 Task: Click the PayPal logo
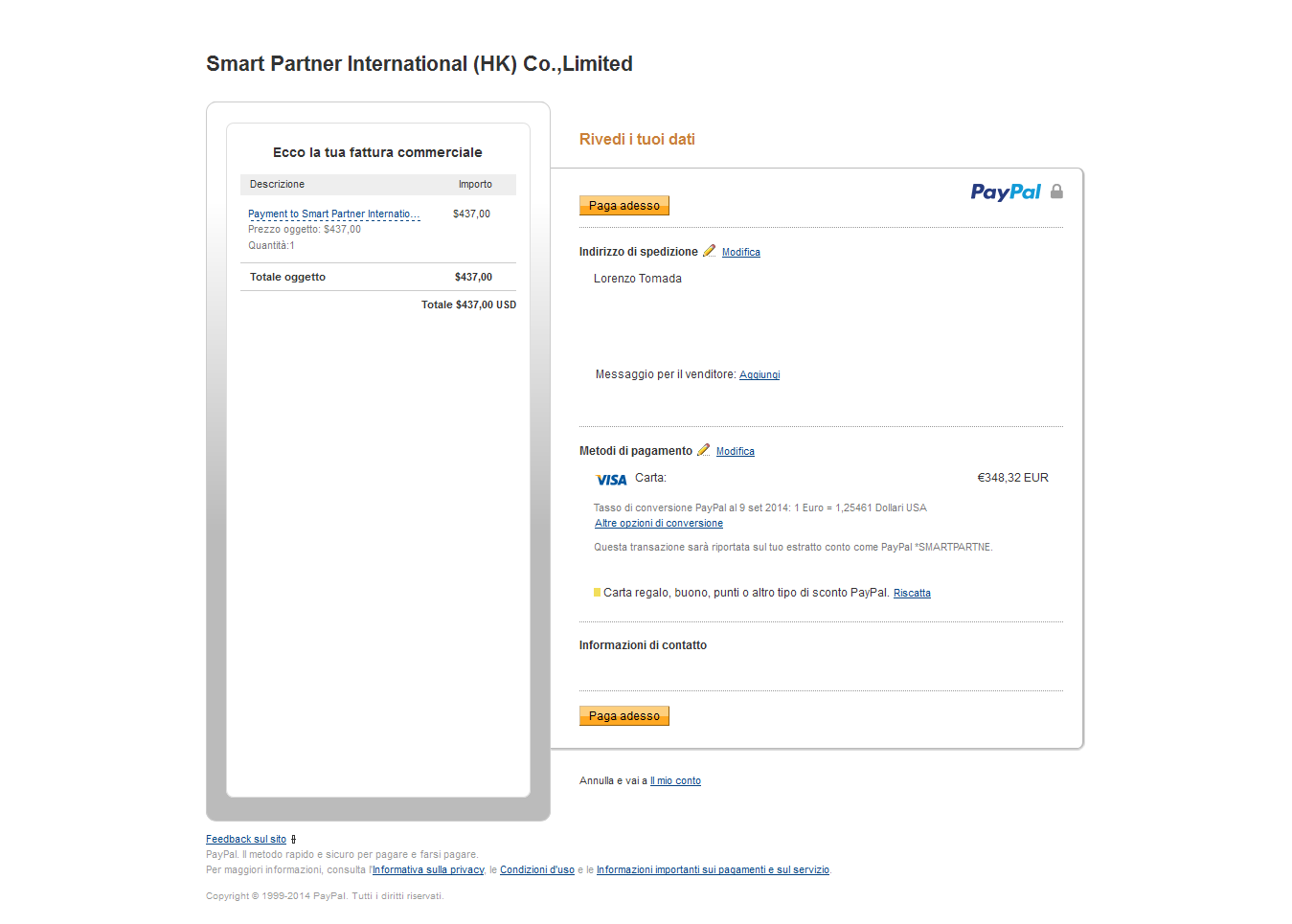1005,192
